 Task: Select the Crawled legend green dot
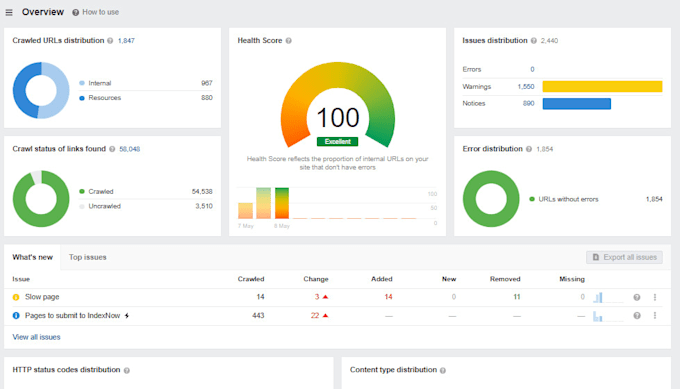click(82, 192)
